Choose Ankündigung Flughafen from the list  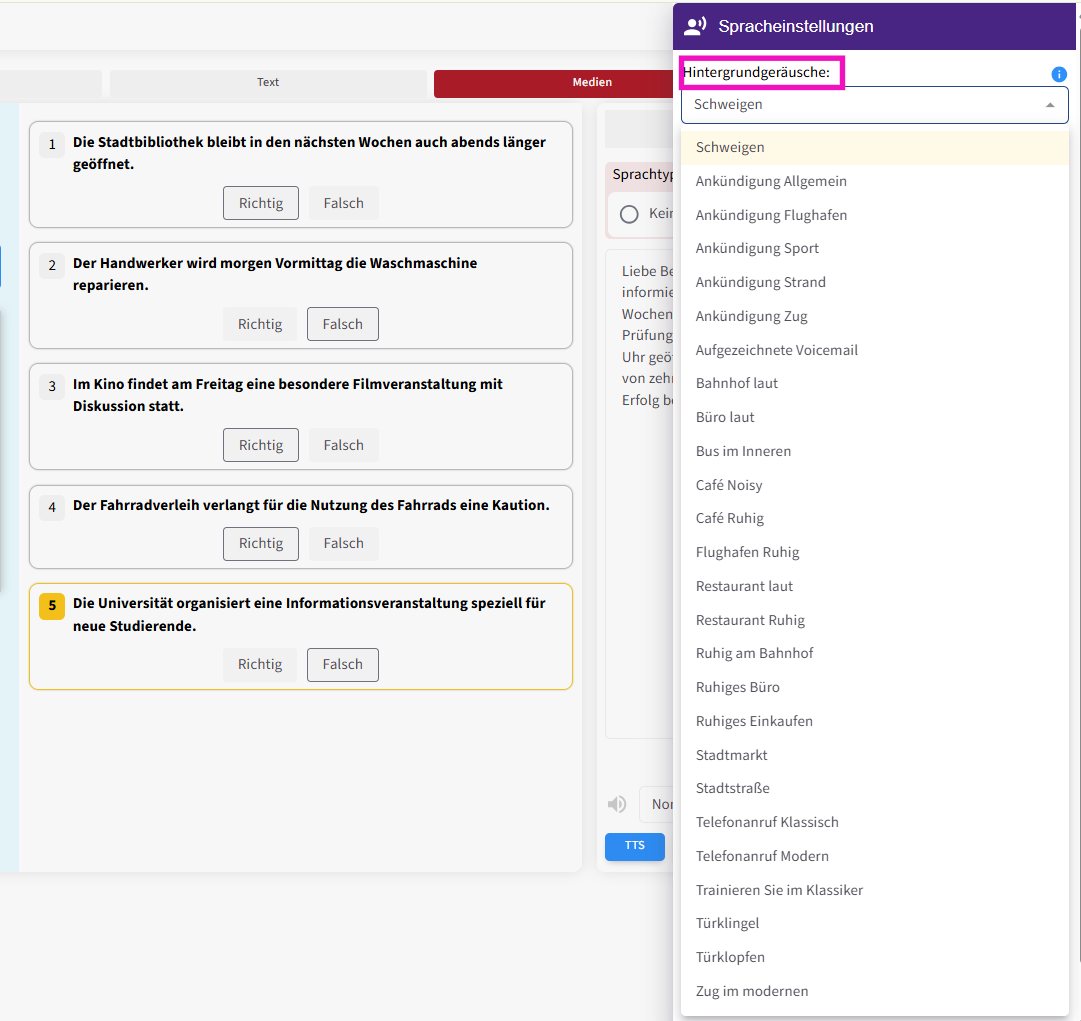771,215
